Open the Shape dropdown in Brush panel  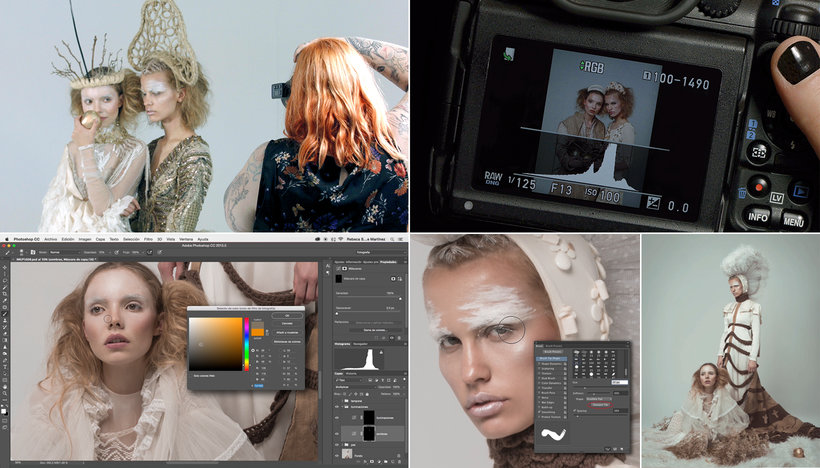[x=599, y=399]
